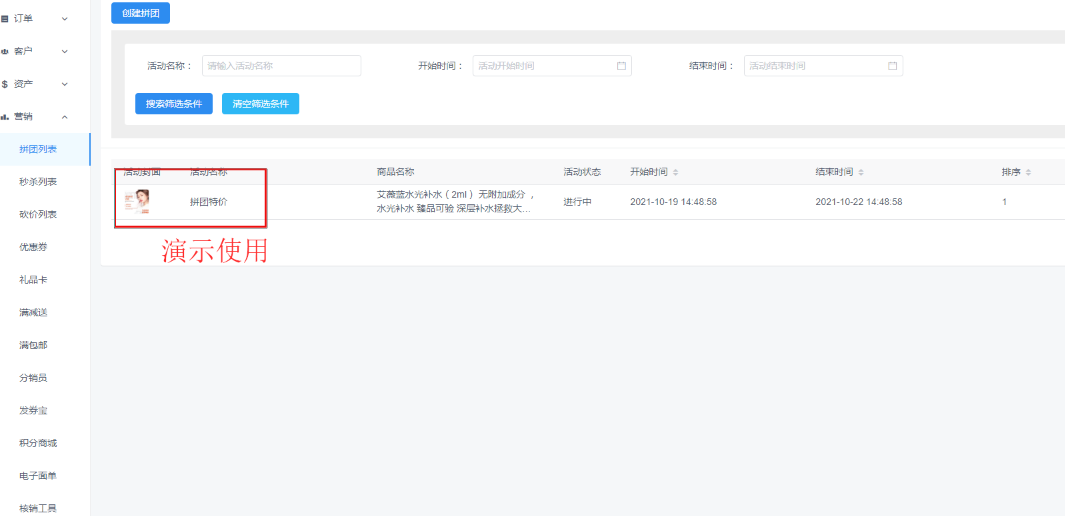Click the 搜索筛选条件 button
Viewport: 1065px width, 516px height.
[x=174, y=104]
